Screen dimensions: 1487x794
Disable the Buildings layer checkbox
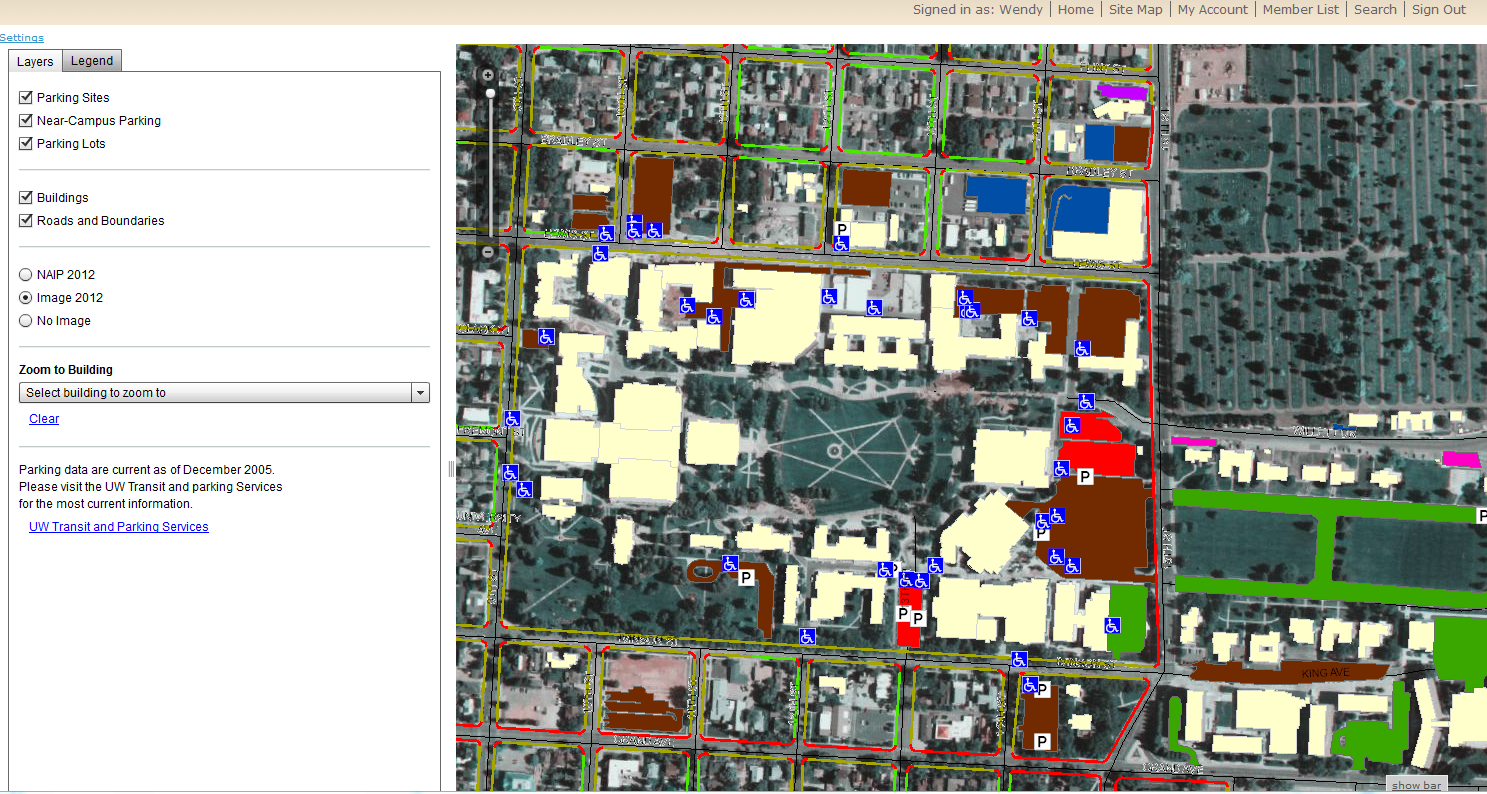[x=25, y=197]
